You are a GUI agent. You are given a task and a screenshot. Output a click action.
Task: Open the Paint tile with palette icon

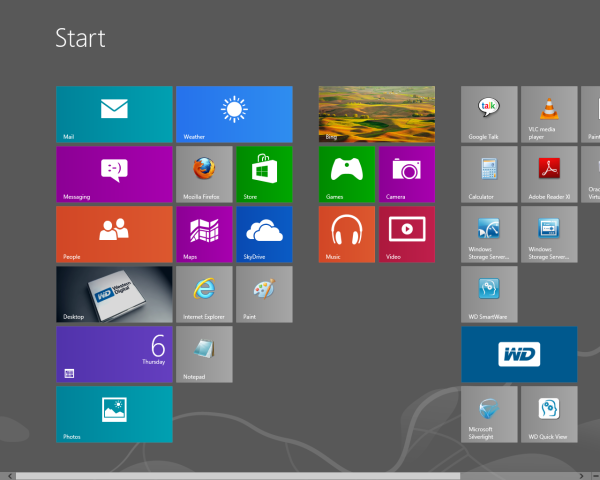264,294
